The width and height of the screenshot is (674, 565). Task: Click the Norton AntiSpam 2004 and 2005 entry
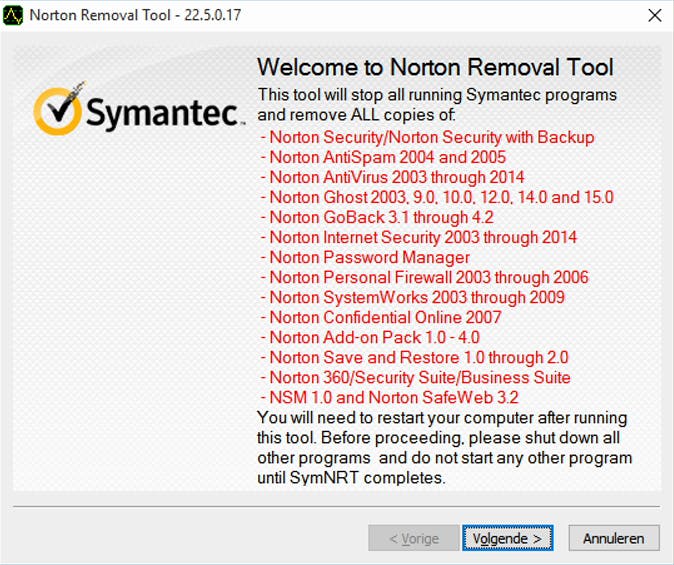[387, 157]
